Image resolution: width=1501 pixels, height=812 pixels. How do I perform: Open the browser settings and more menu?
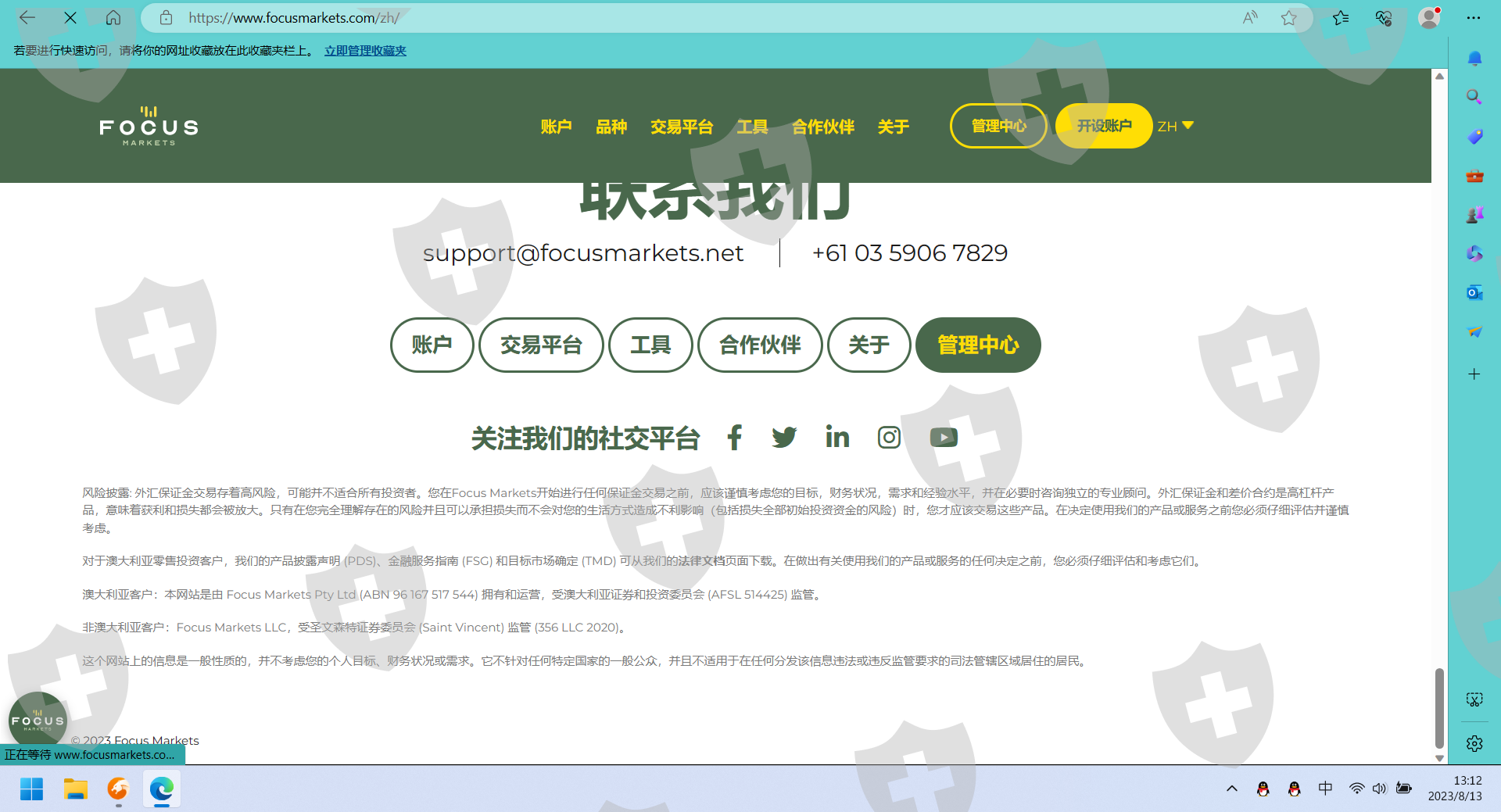pyautogui.click(x=1474, y=18)
